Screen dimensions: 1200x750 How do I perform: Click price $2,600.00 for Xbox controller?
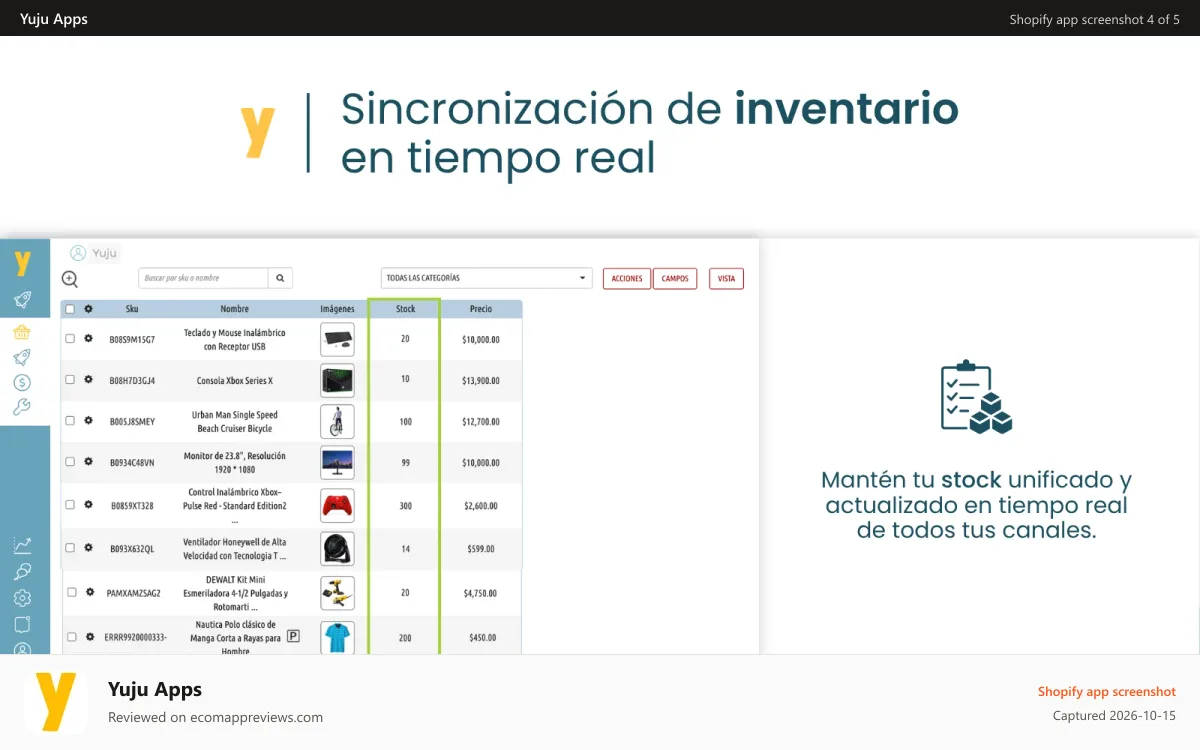pyautogui.click(x=481, y=506)
